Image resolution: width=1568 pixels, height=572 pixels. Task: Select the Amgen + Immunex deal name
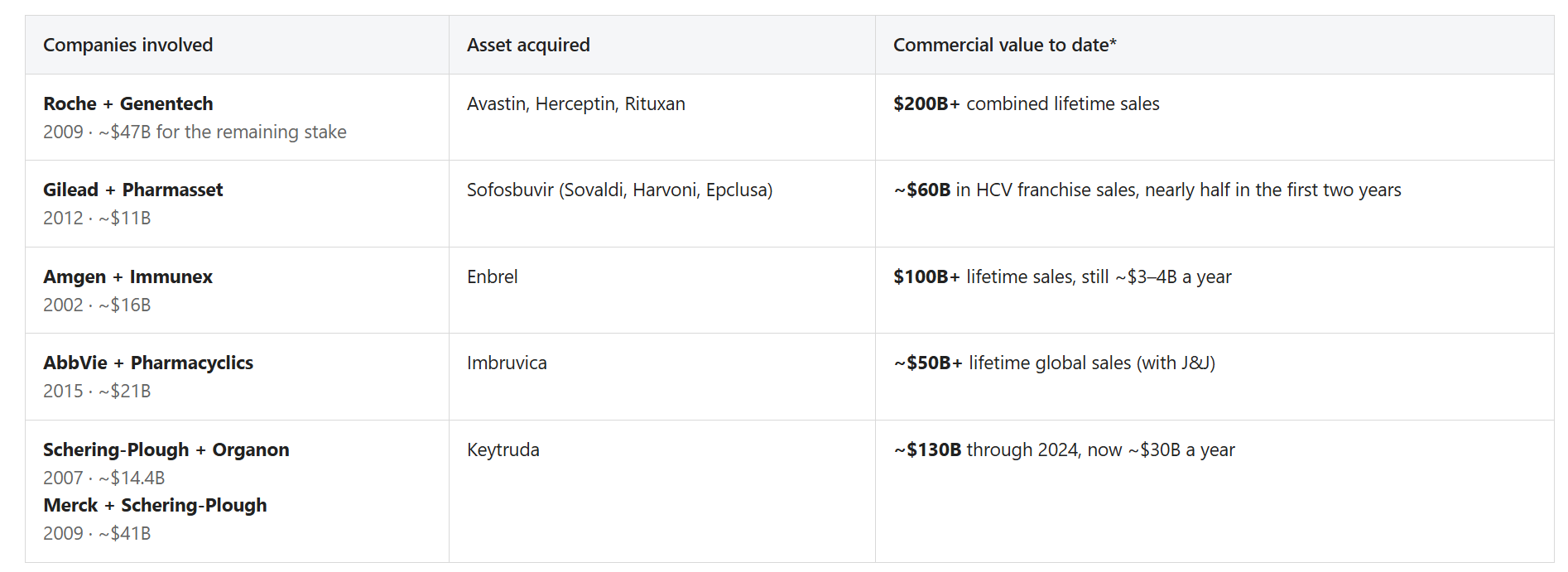[127, 276]
